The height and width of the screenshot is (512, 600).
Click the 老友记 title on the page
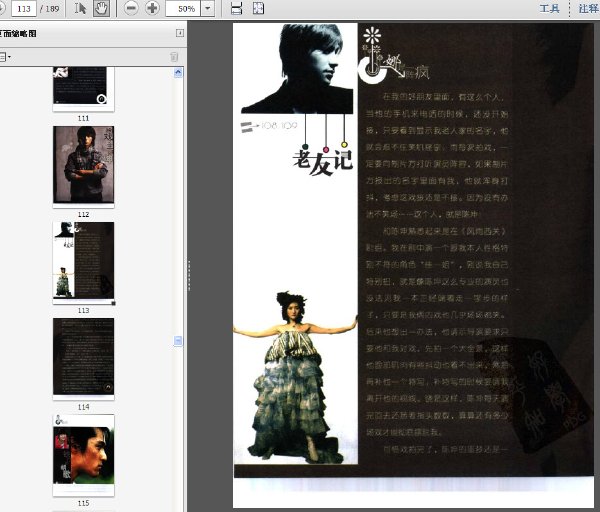pyautogui.click(x=323, y=163)
